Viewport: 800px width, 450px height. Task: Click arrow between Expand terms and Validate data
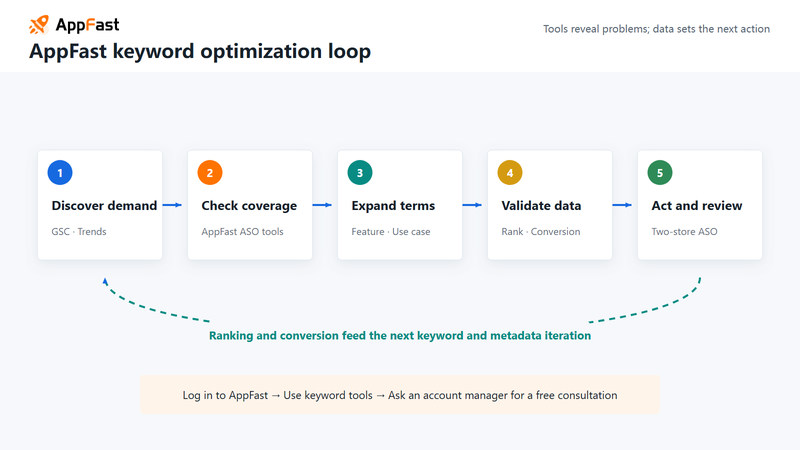tap(472, 205)
